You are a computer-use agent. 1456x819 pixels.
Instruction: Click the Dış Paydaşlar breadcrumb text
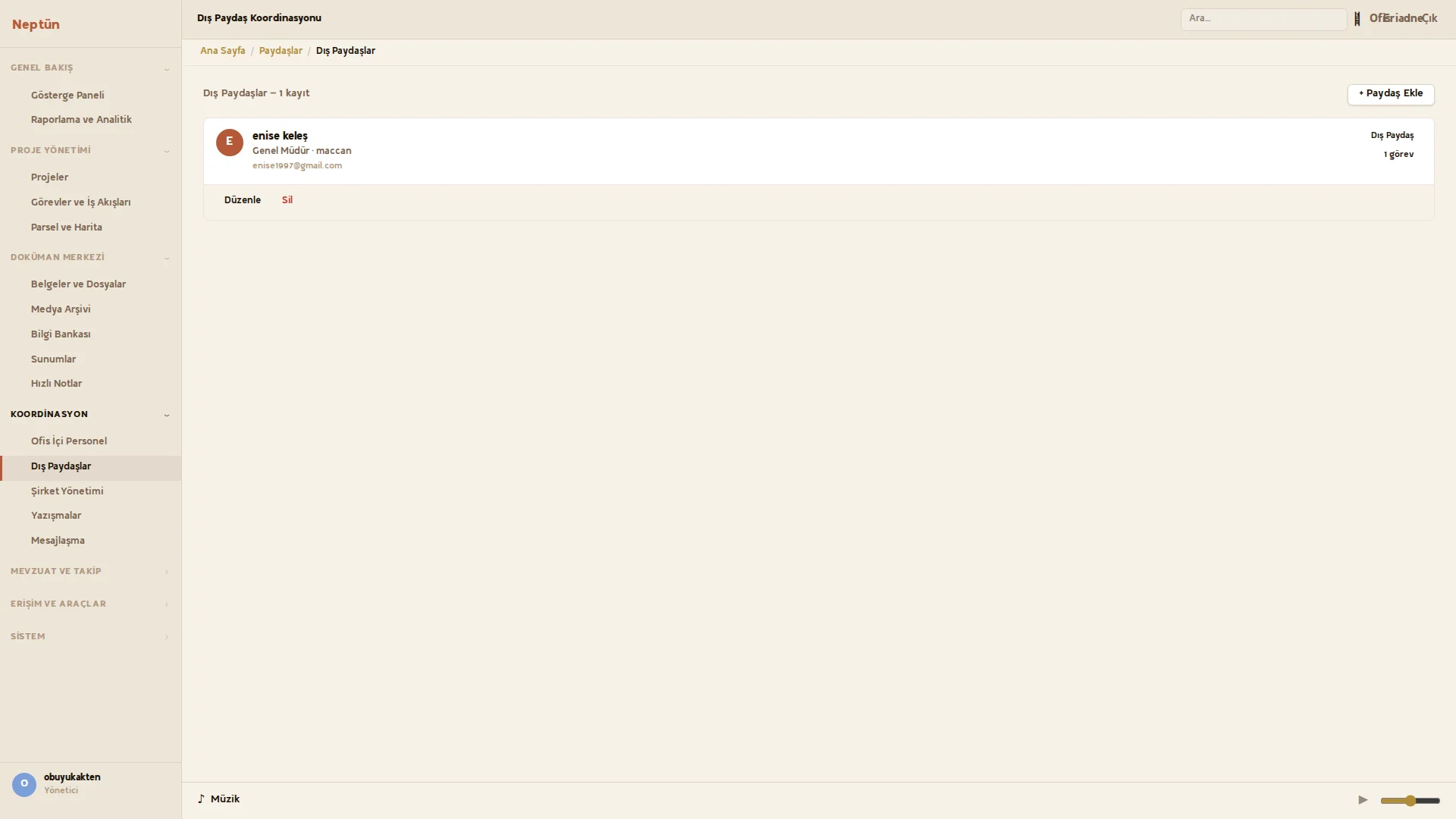pyautogui.click(x=345, y=51)
